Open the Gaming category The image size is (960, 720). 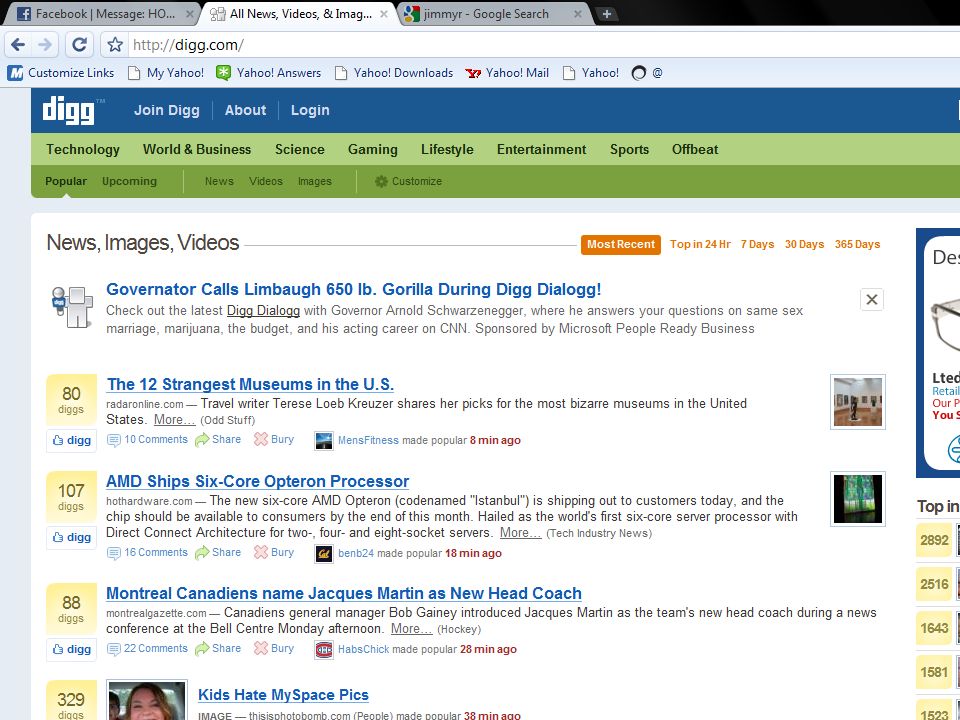[x=373, y=149]
